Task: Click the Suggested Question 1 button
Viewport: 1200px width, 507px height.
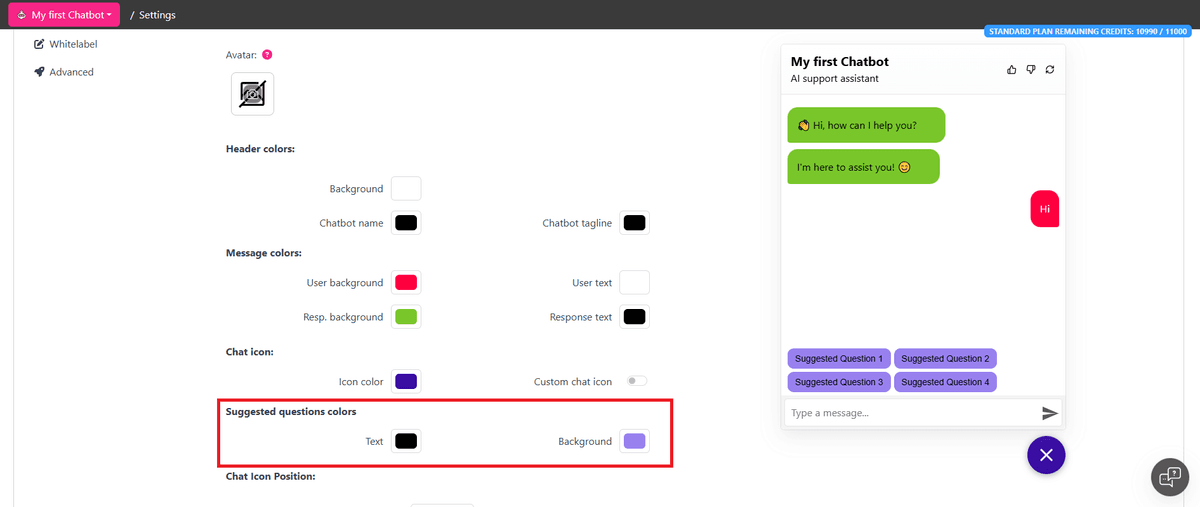Action: pyautogui.click(x=838, y=358)
